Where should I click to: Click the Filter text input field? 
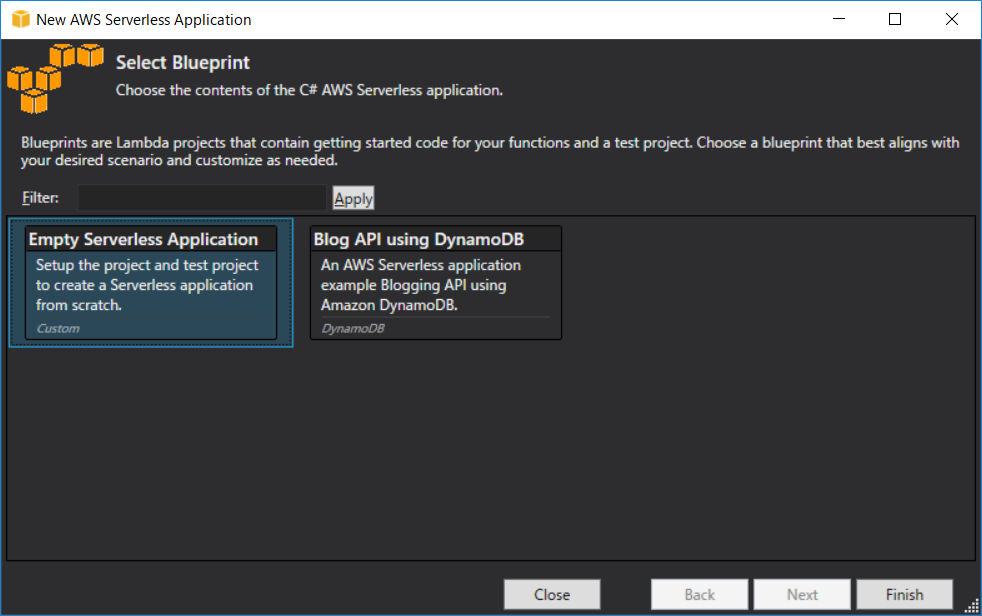(202, 198)
